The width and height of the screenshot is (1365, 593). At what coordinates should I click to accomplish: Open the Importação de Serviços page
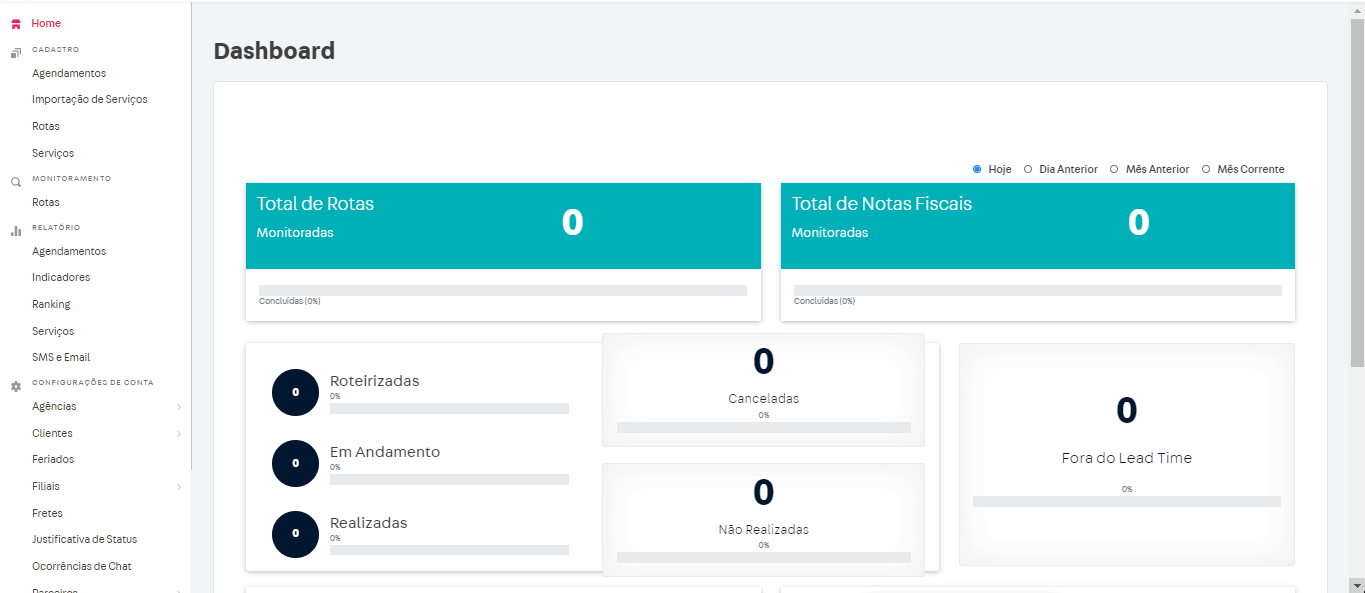point(89,99)
